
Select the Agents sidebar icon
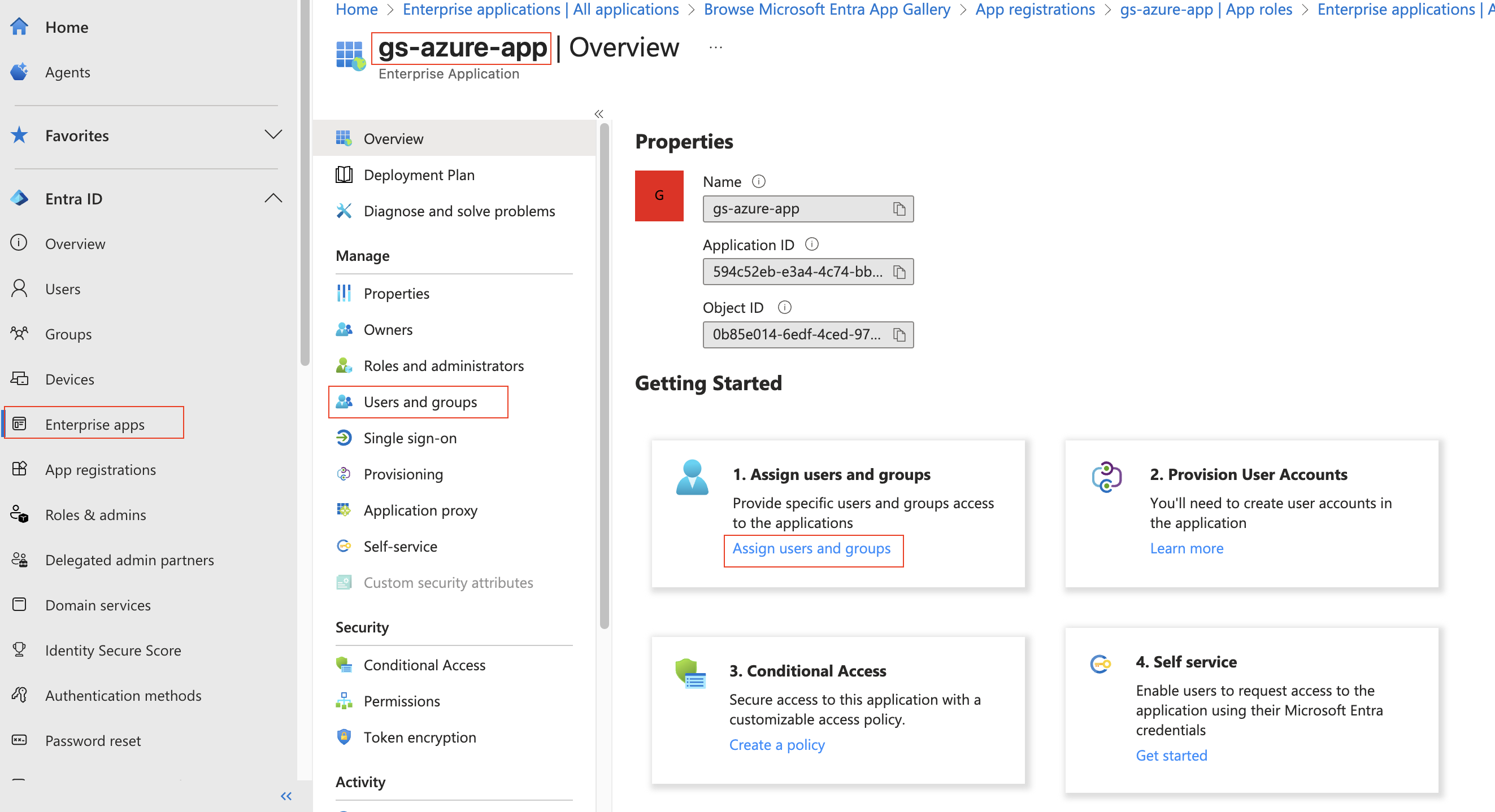(x=19, y=71)
